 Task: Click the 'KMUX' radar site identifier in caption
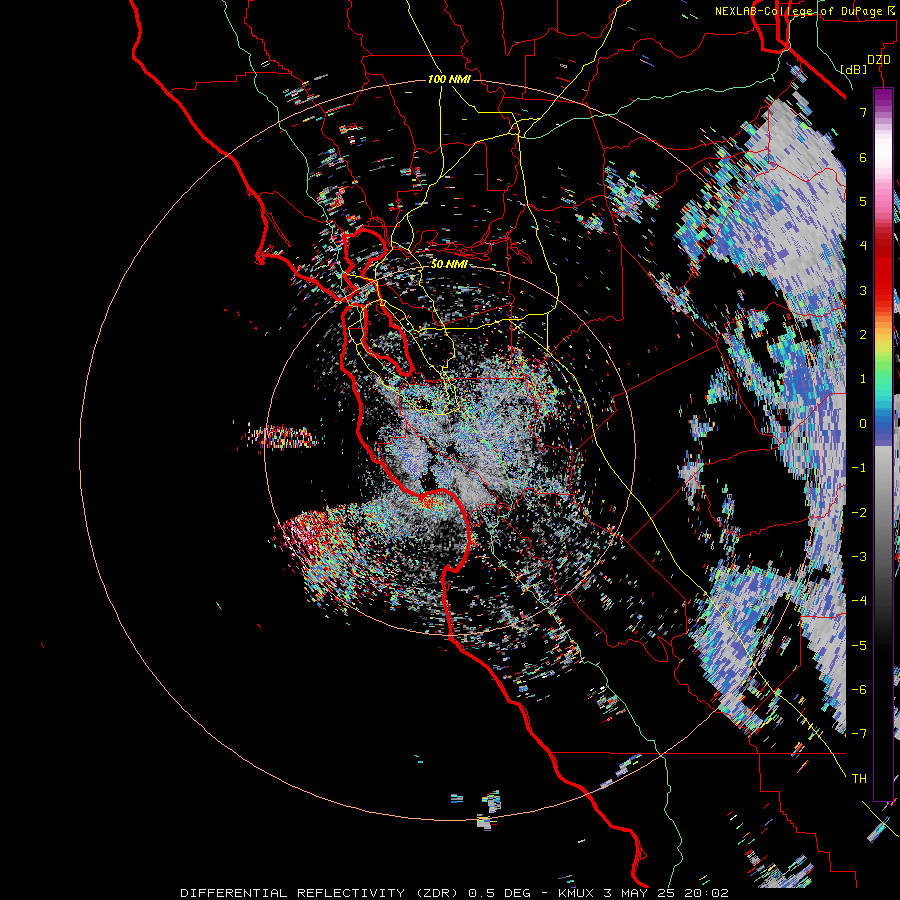[577, 893]
